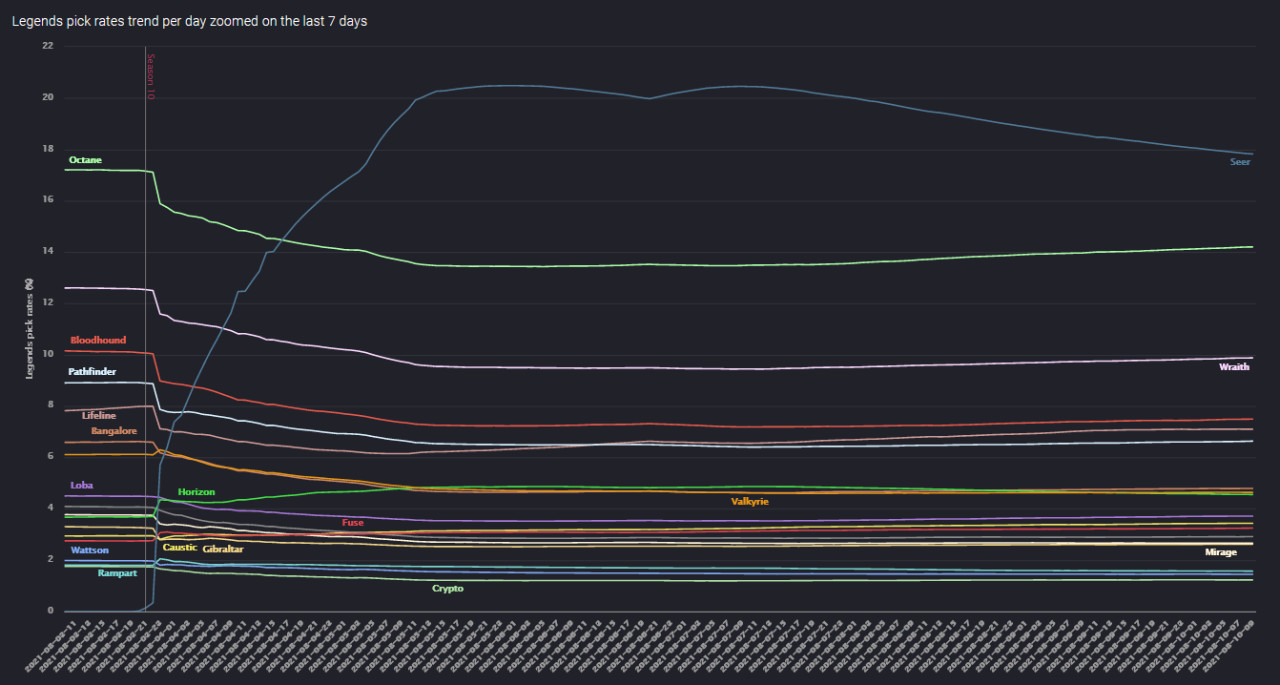The image size is (1280, 685).
Task: Click the red Fuse label
Action: point(353,522)
